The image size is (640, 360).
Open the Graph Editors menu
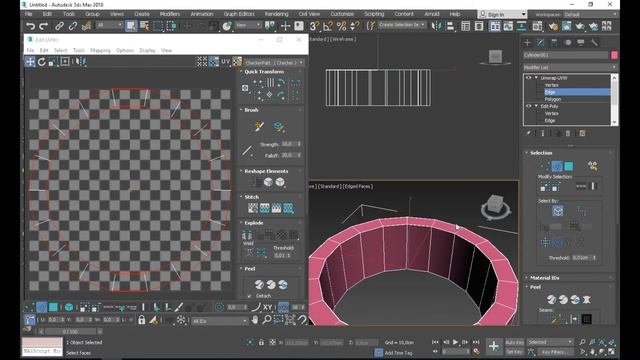[239, 14]
